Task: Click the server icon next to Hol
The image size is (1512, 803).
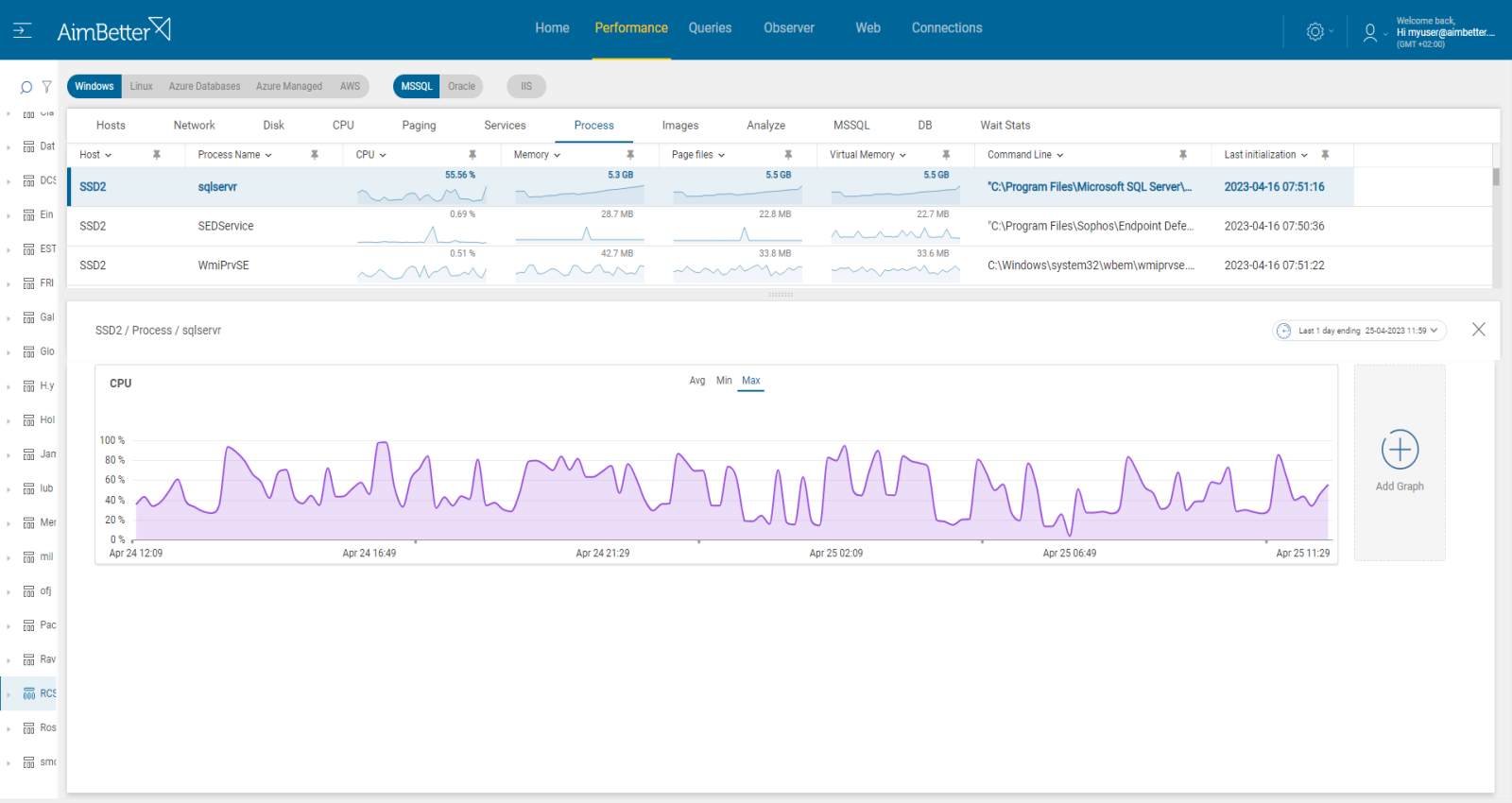Action: point(29,420)
